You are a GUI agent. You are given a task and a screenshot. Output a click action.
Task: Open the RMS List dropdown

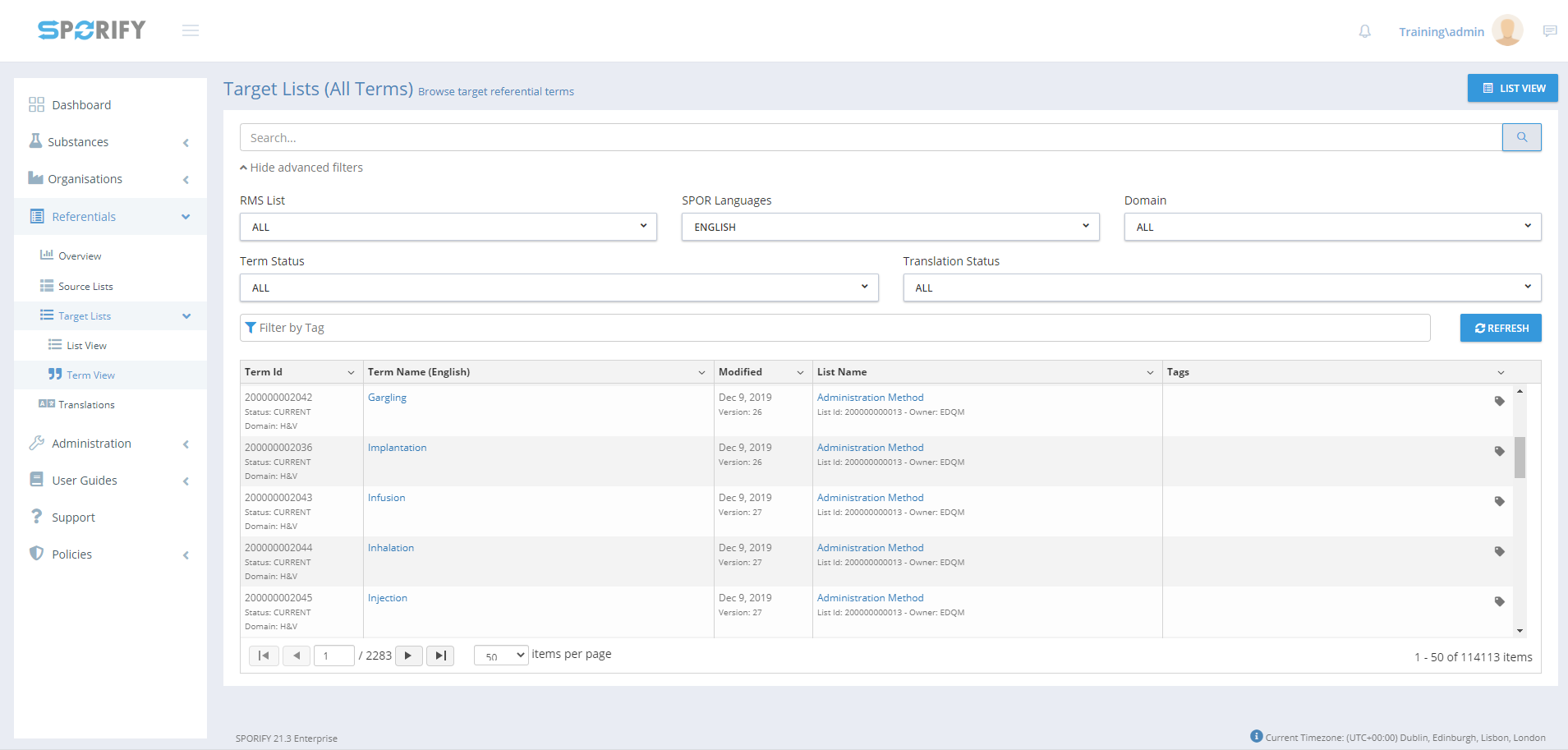pos(448,227)
